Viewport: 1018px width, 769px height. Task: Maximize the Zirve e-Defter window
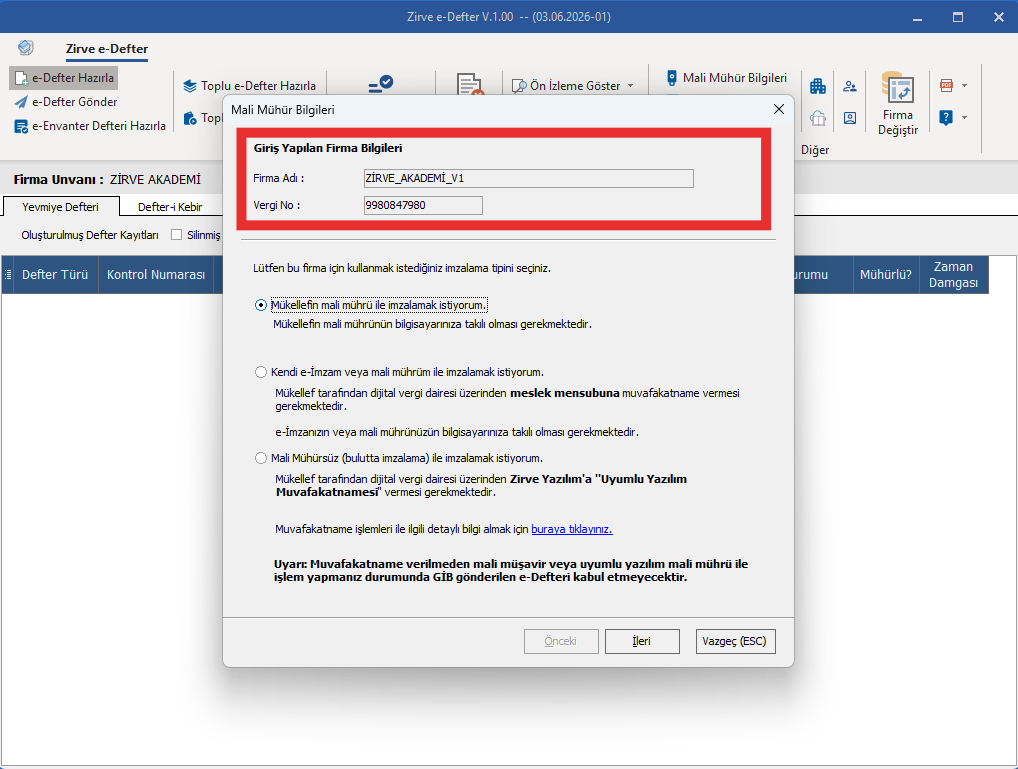(958, 17)
